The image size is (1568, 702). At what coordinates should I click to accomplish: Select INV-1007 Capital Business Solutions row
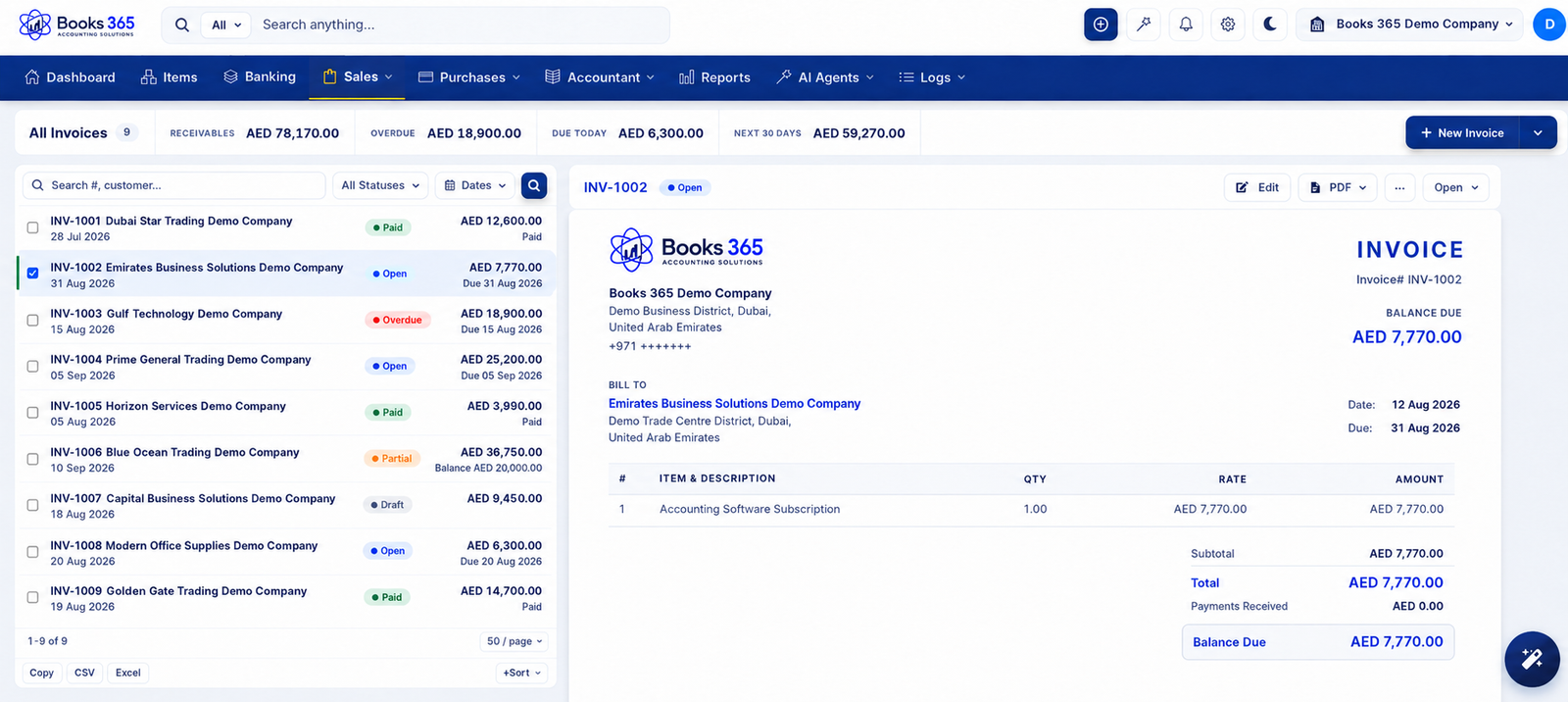click(285, 505)
